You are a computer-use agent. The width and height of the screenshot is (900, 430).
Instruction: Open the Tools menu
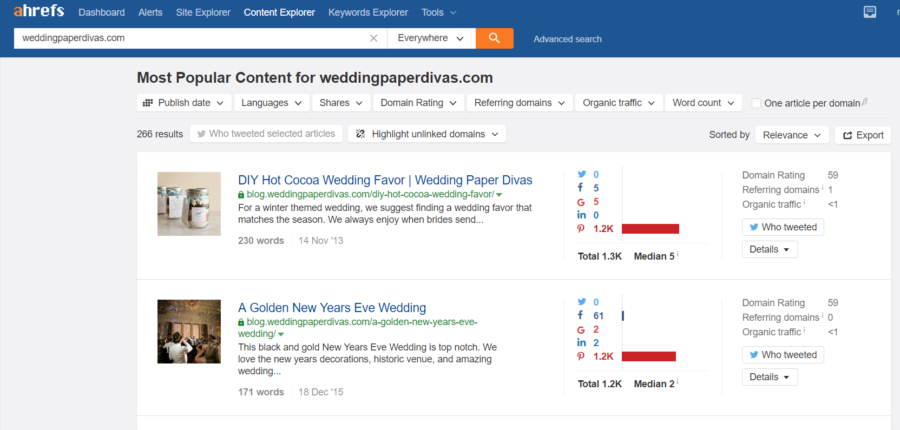tap(439, 12)
